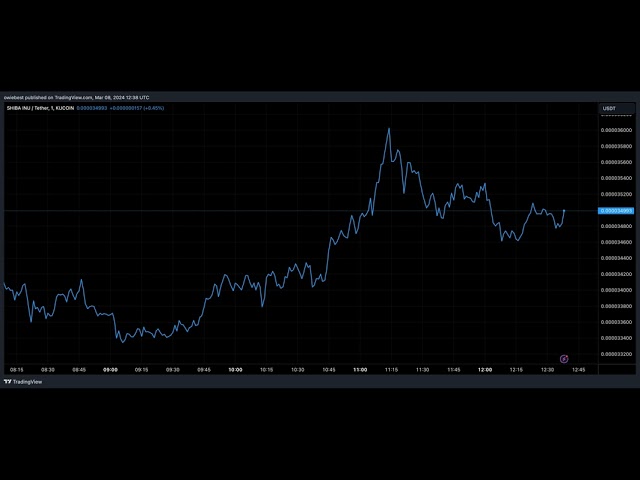Click the 12:45 time axis label
Viewport: 640px width, 480px height.
578,369
